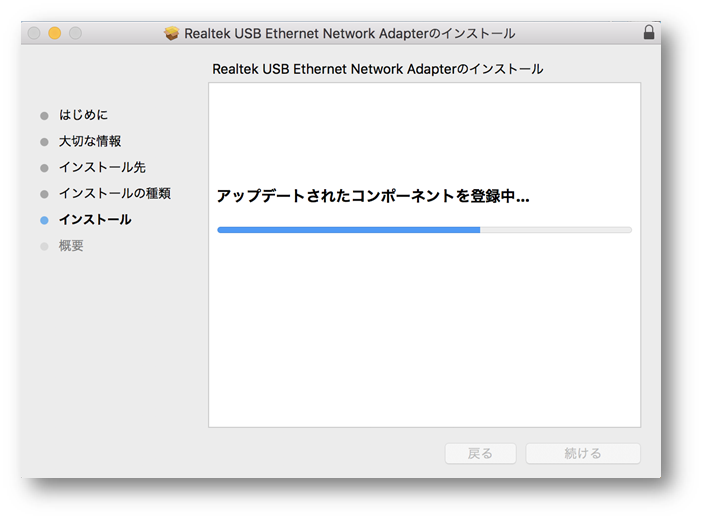
Task: Click the 続ける (Continue) button
Action: tap(583, 454)
